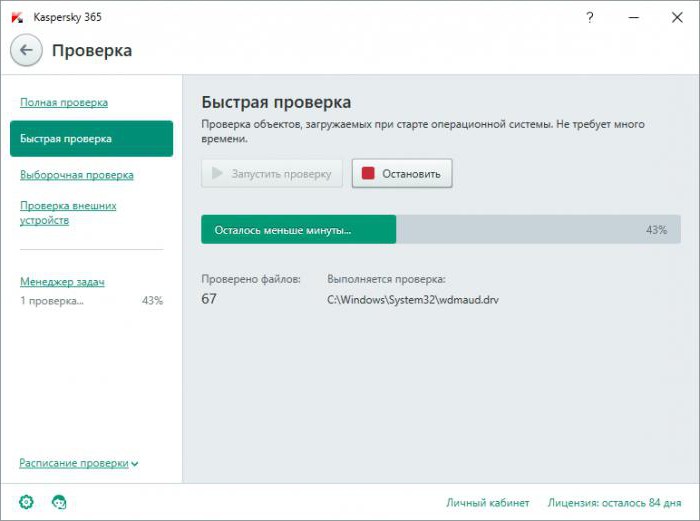The width and height of the screenshot is (700, 521).
Task: Click the 1 проверка... task status text
Action: click(x=52, y=300)
